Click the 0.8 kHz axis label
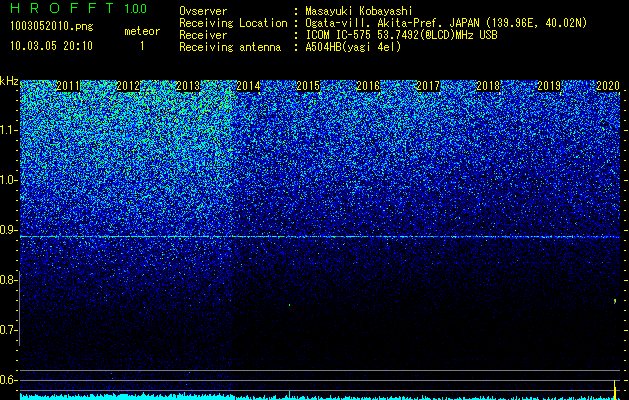Image resolution: width=629 pixels, height=400 pixels. point(8,280)
